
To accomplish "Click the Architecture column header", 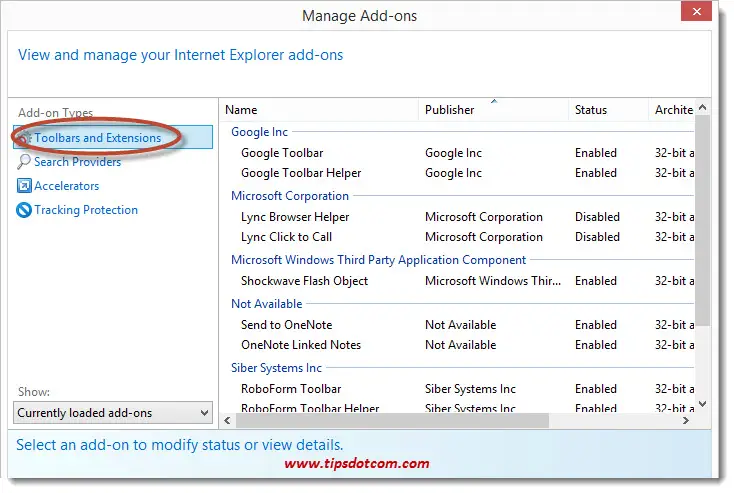I will click(672, 110).
